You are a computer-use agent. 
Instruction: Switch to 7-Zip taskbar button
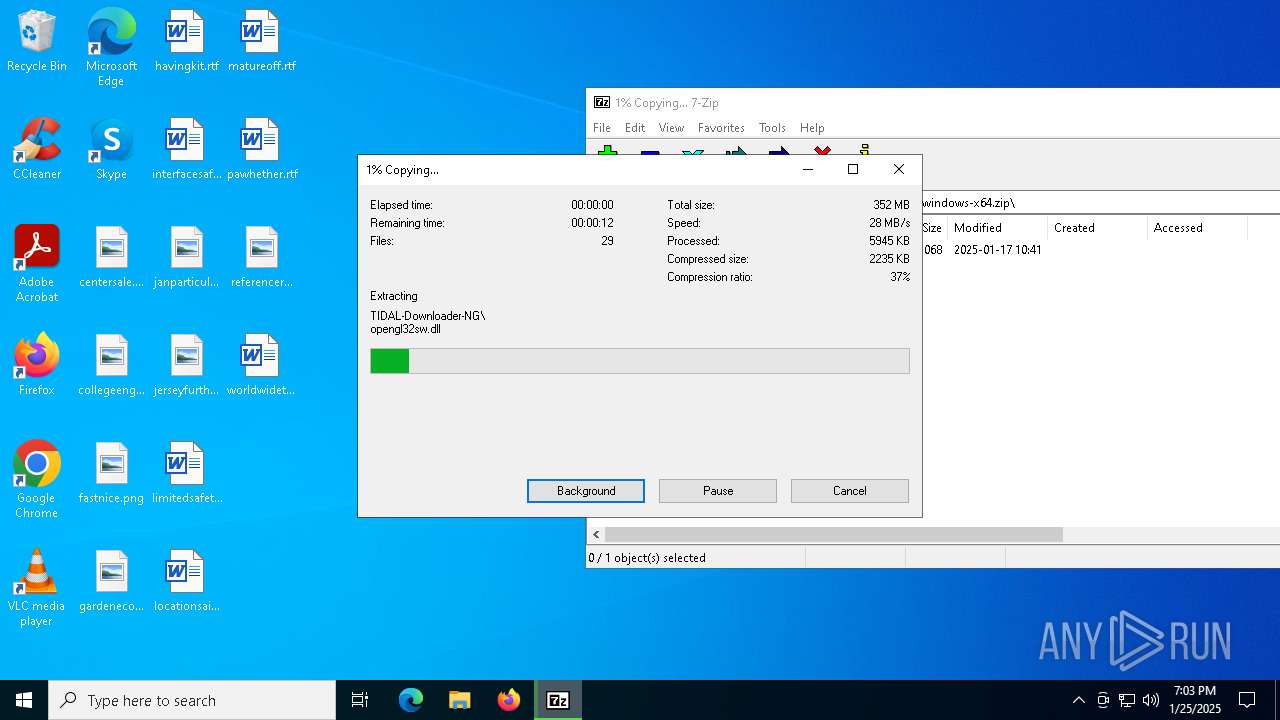[558, 700]
